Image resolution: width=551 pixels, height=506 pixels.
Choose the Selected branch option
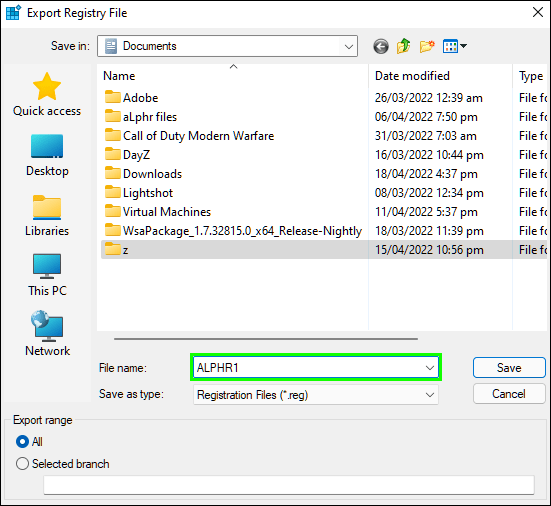pyautogui.click(x=63, y=464)
